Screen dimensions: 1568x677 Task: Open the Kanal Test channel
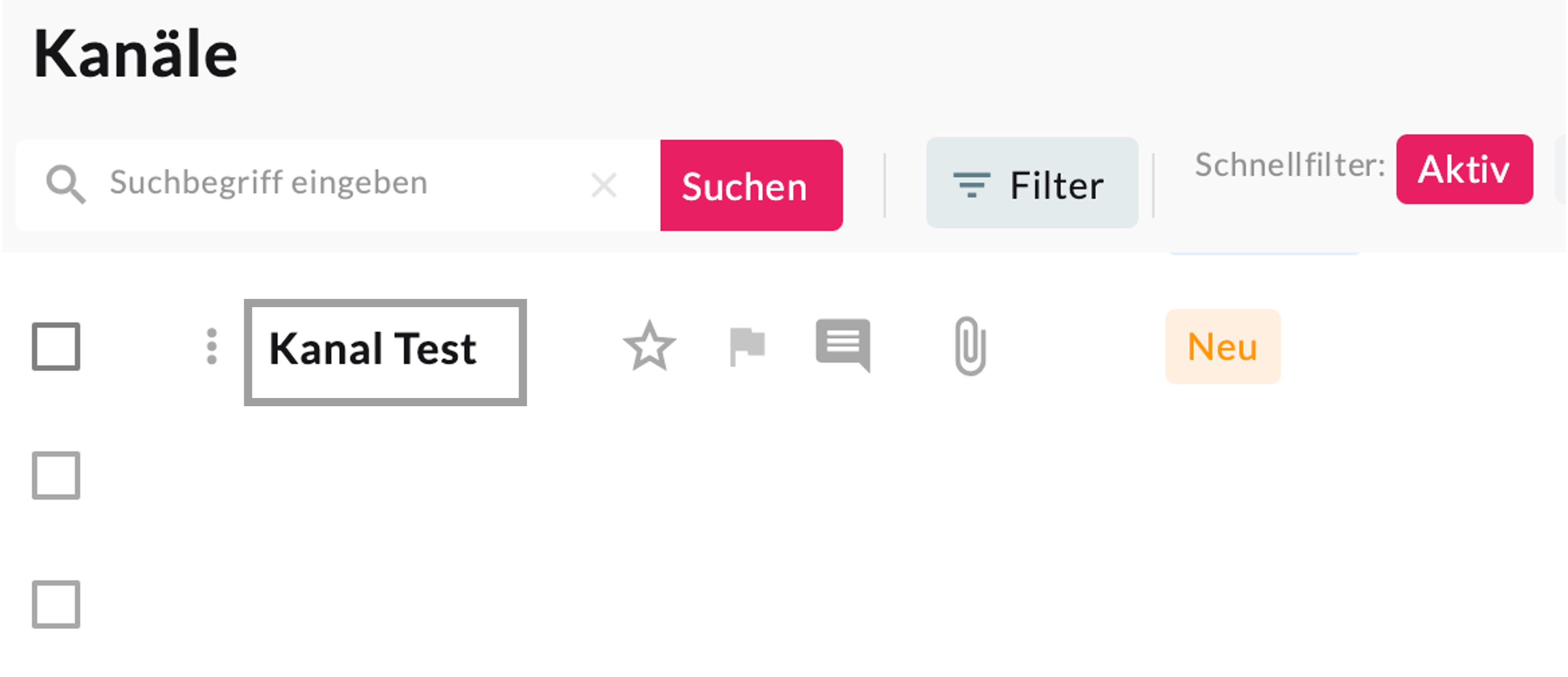pyautogui.click(x=373, y=349)
